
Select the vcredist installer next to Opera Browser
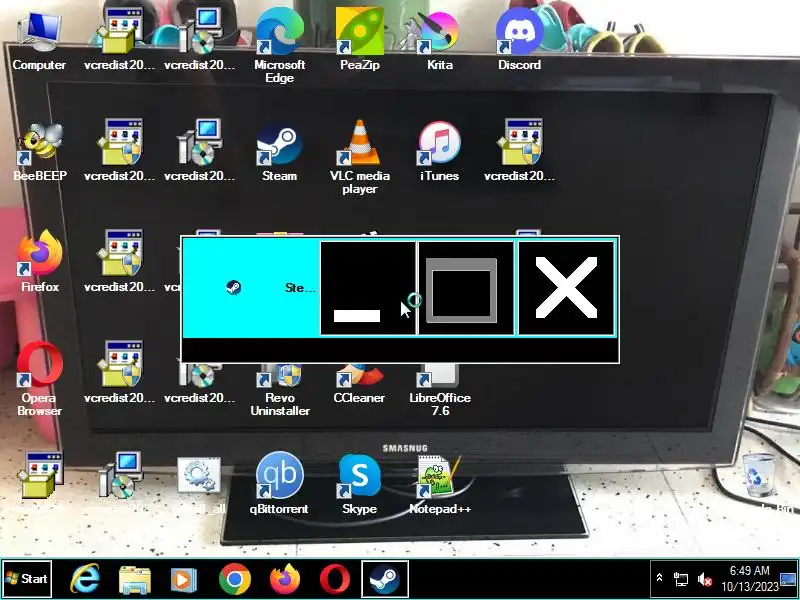(x=119, y=372)
